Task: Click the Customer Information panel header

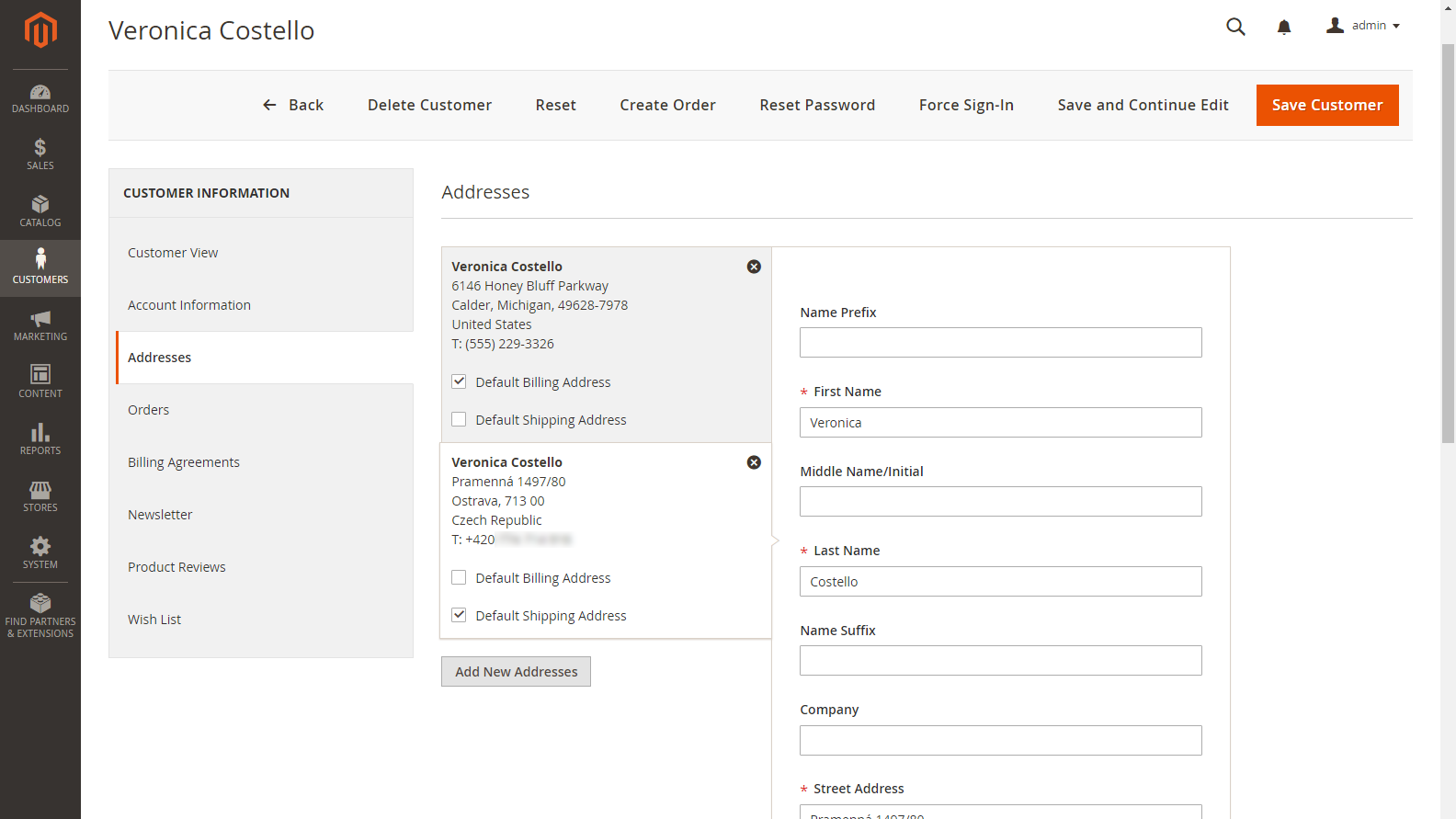Action: pos(261,193)
